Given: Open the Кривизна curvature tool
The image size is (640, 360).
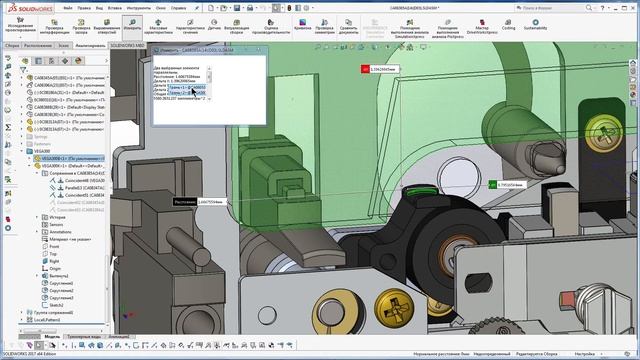Looking at the screenshot, I should pos(302,25).
